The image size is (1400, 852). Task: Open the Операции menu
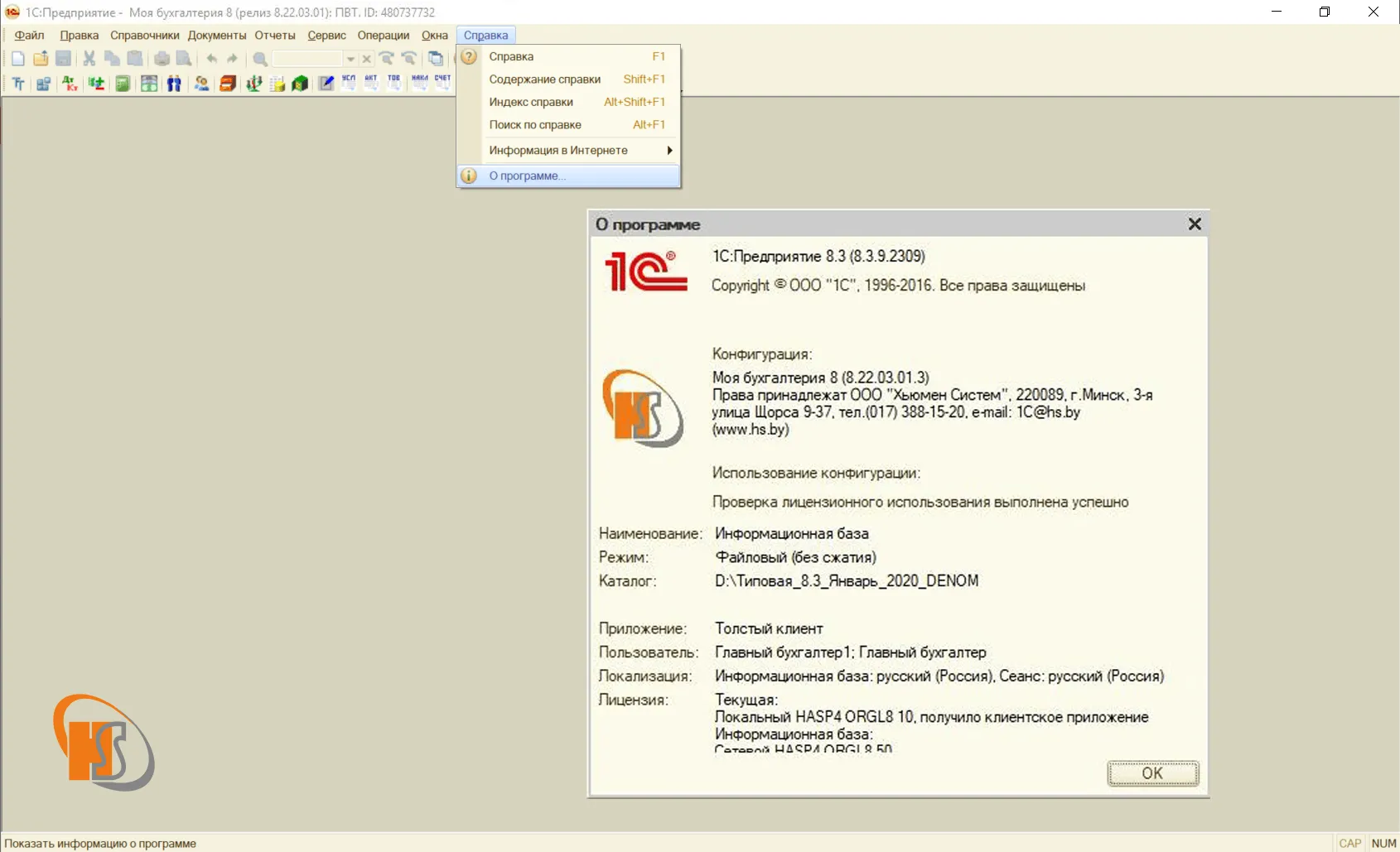(x=384, y=35)
